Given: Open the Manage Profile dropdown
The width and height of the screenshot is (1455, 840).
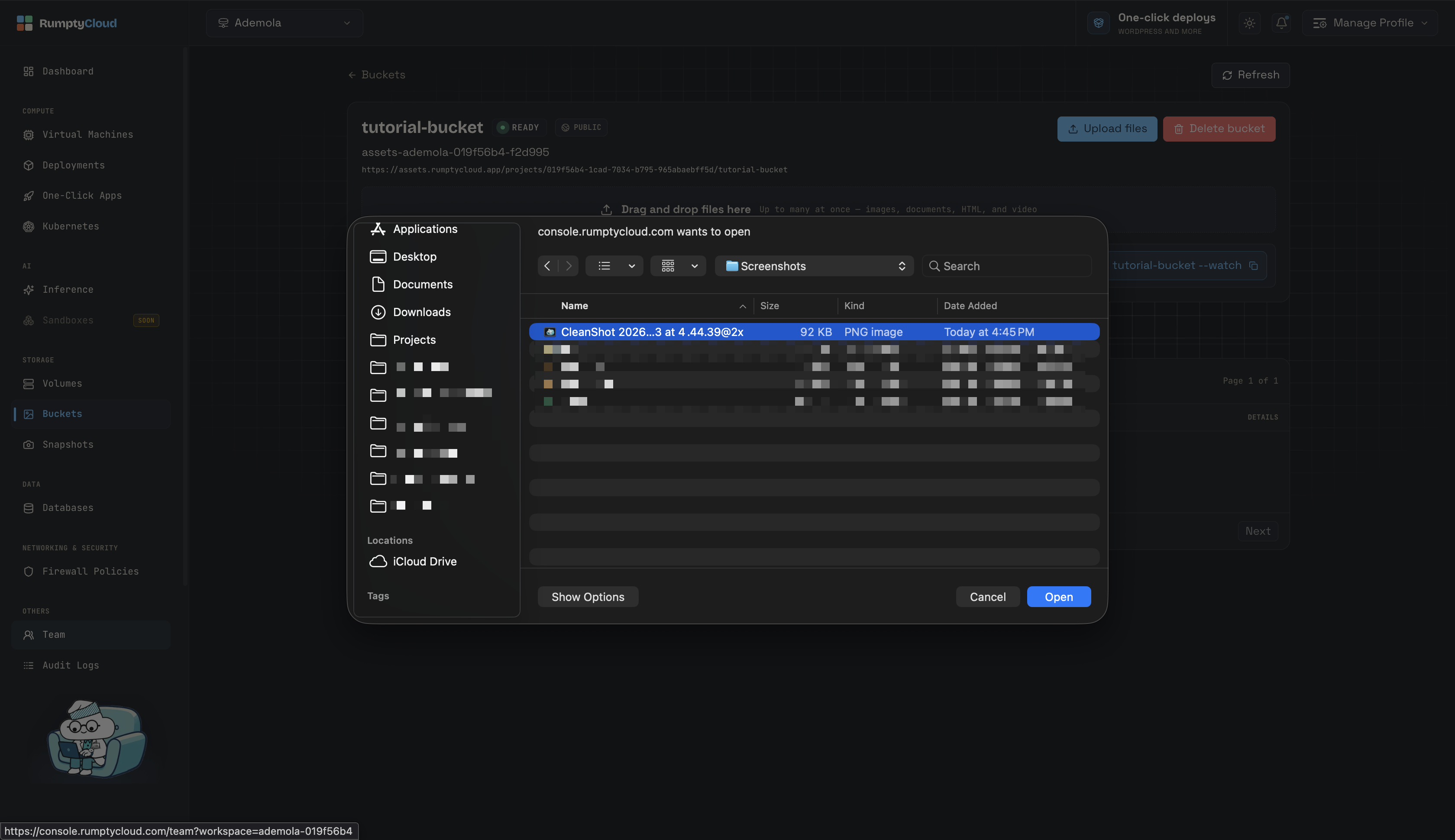Looking at the screenshot, I should [1370, 23].
